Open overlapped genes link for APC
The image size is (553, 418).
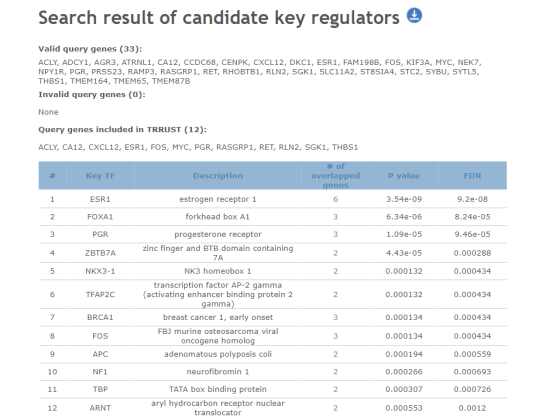point(335,355)
